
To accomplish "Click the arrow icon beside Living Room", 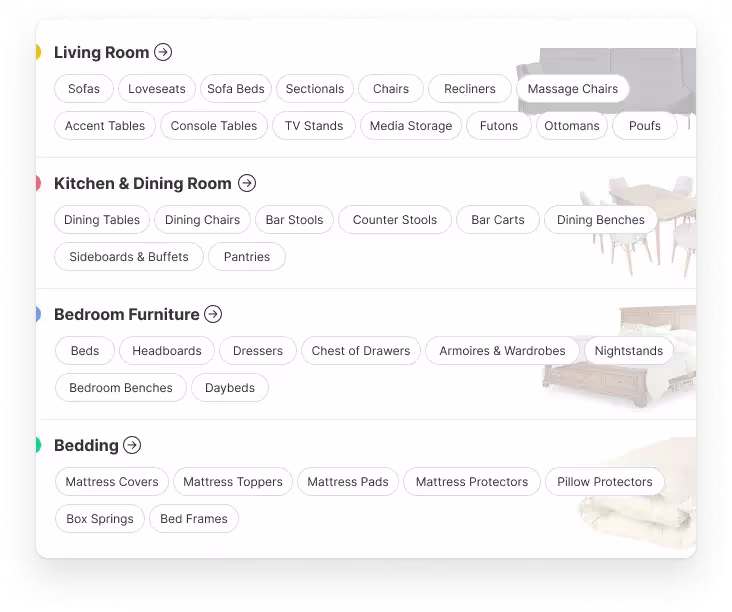I will coord(163,52).
